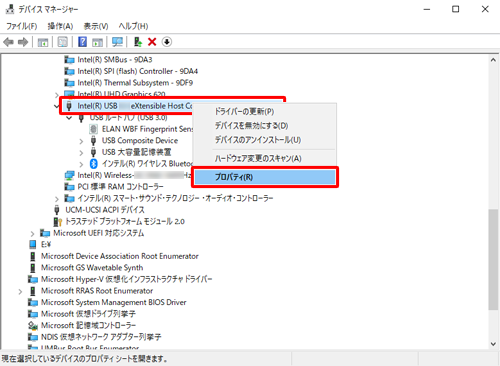Click the Forward arrow toolbar icon
Viewport: 500px width, 366px height.
[23, 42]
